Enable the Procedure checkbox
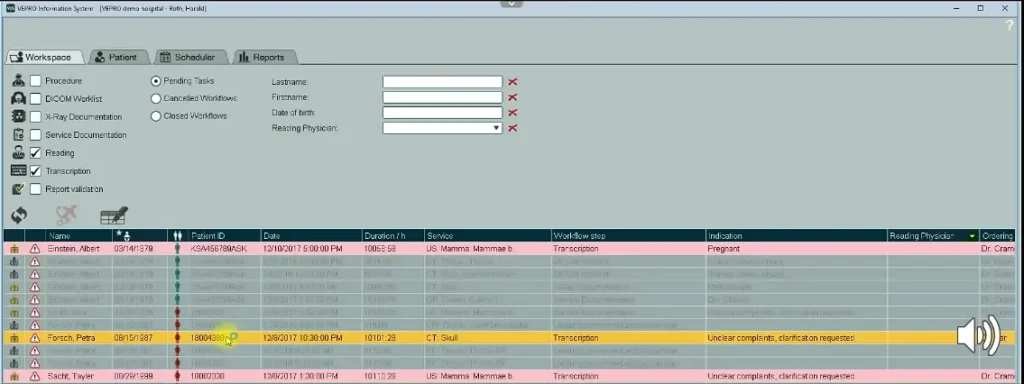Image resolution: width=1024 pixels, height=384 pixels. pos(35,81)
